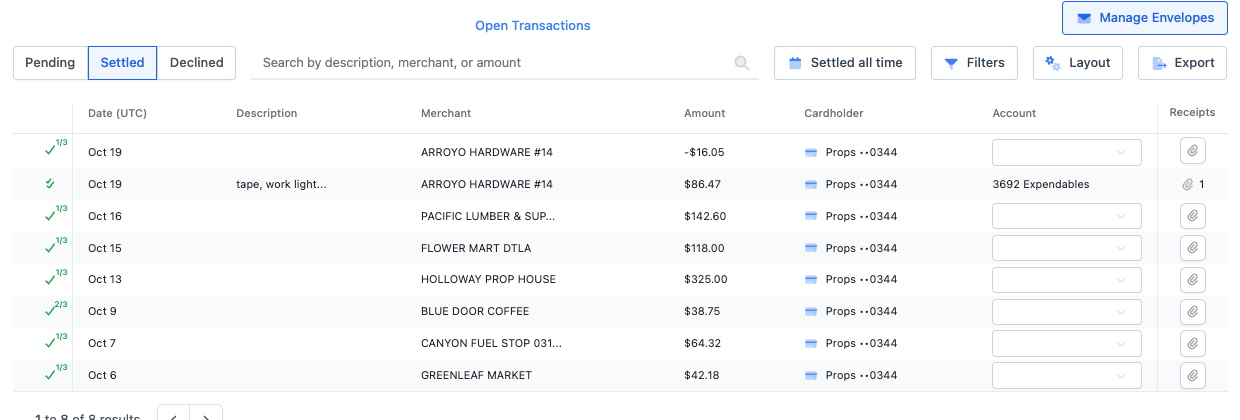The width and height of the screenshot is (1240, 420).
Task: Click the search magnifier icon
Action: [742, 63]
